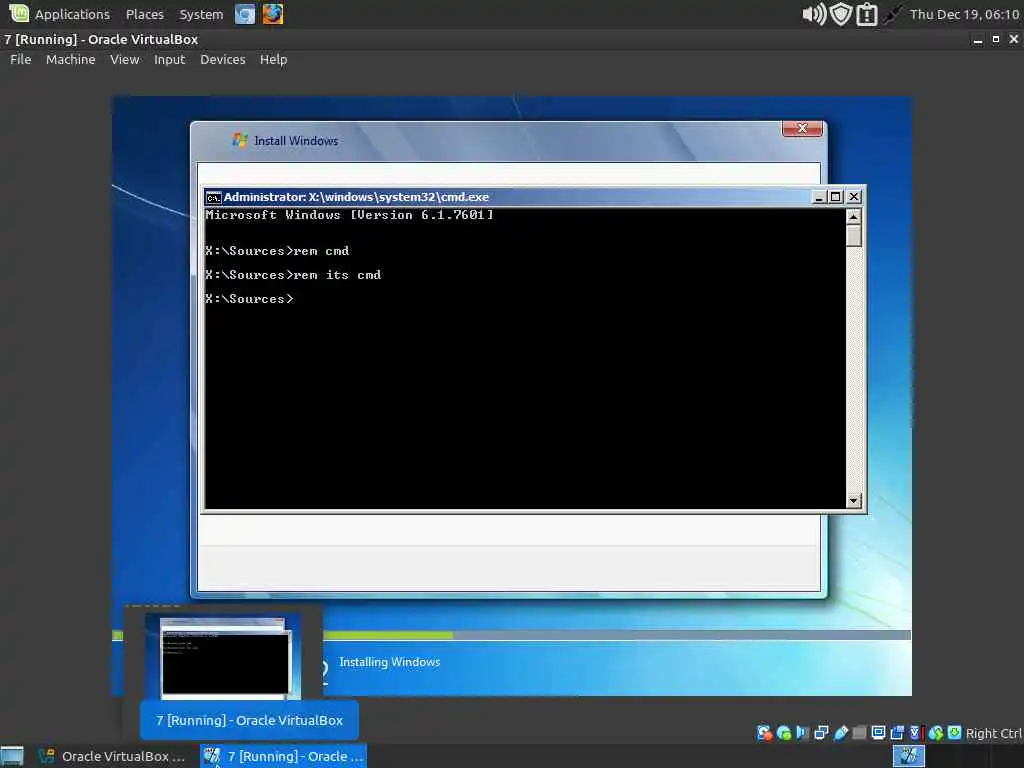The height and width of the screenshot is (768, 1024).
Task: Click the cmd scrollbar up arrow
Action: (854, 216)
